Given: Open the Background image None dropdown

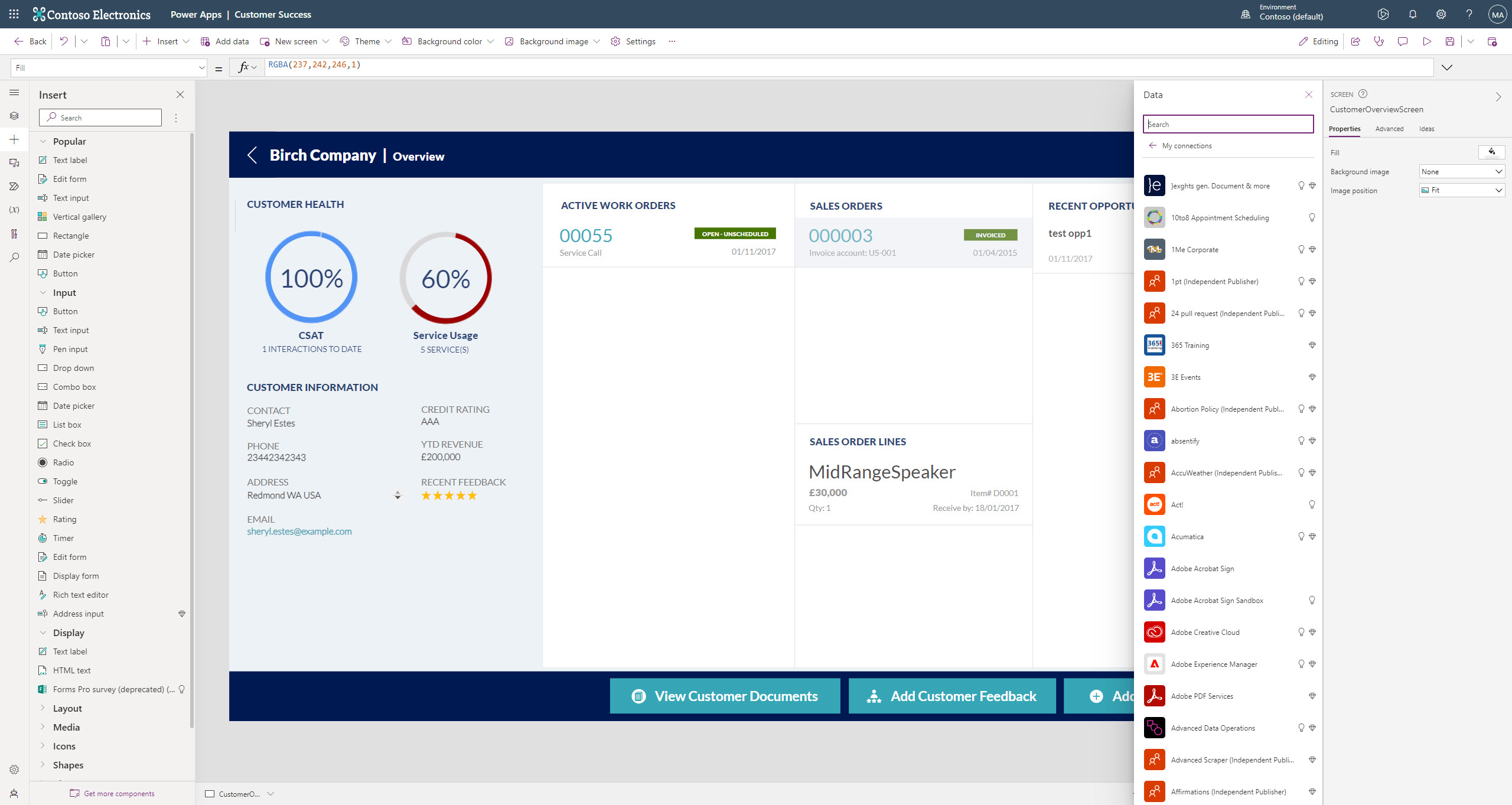Looking at the screenshot, I should click(x=1462, y=171).
